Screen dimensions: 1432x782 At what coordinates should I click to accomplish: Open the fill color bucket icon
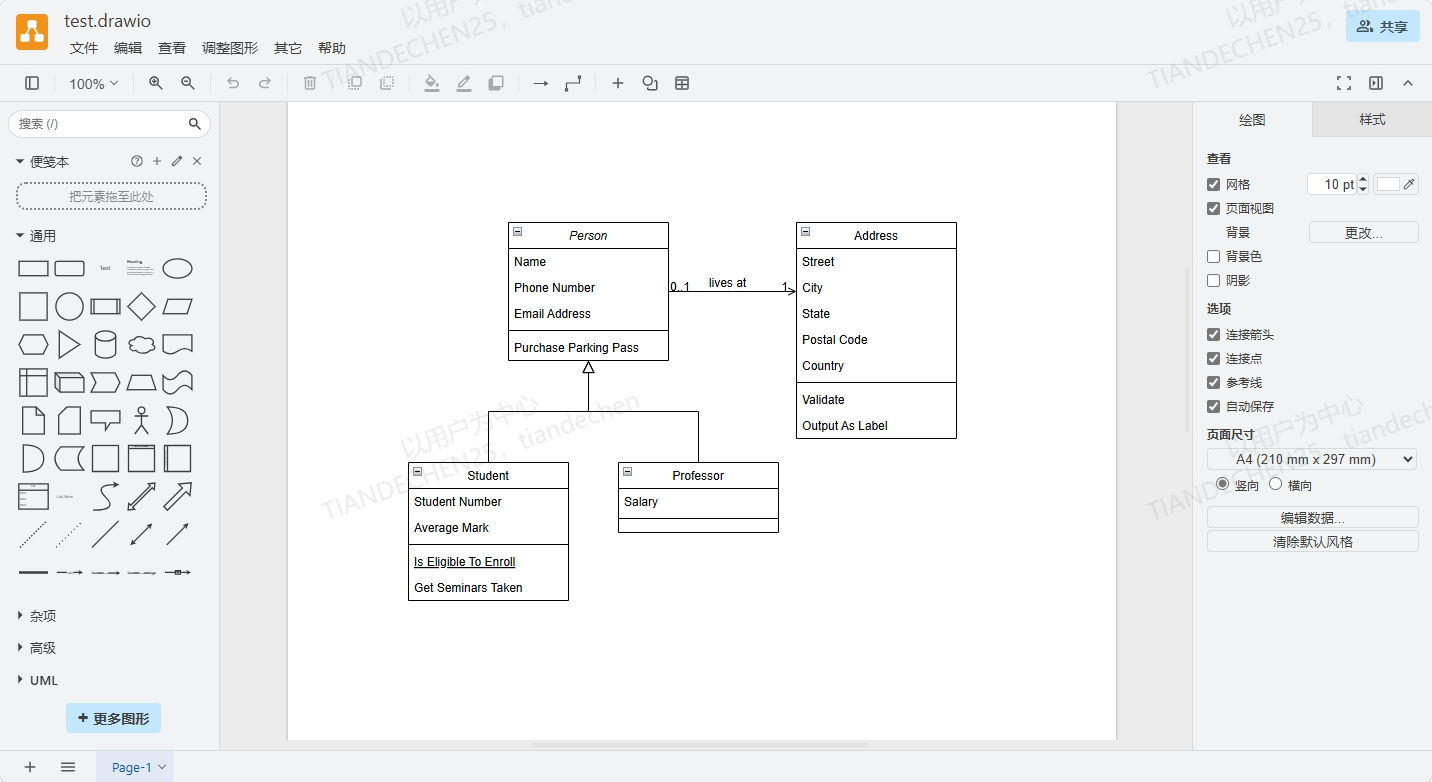[432, 84]
